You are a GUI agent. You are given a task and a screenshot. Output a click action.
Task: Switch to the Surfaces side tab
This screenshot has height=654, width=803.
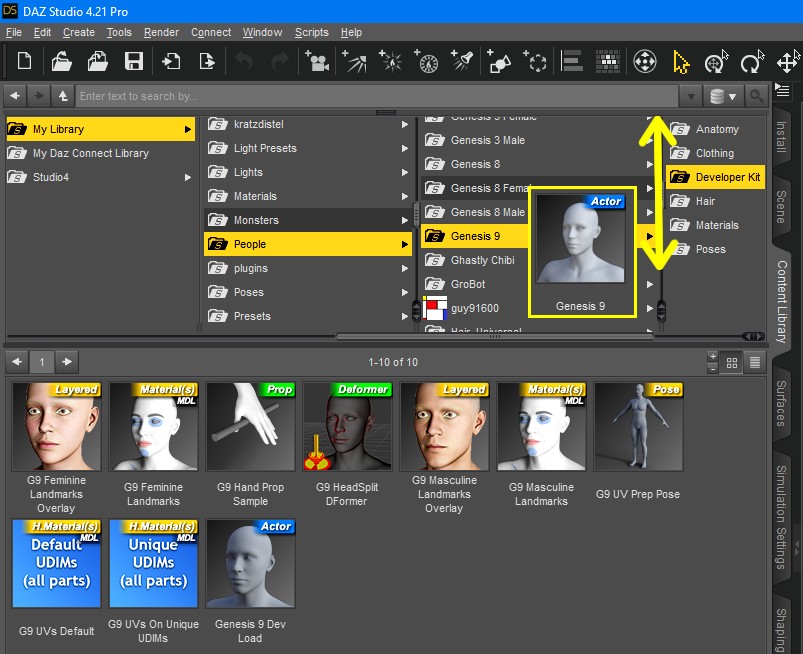(x=781, y=403)
